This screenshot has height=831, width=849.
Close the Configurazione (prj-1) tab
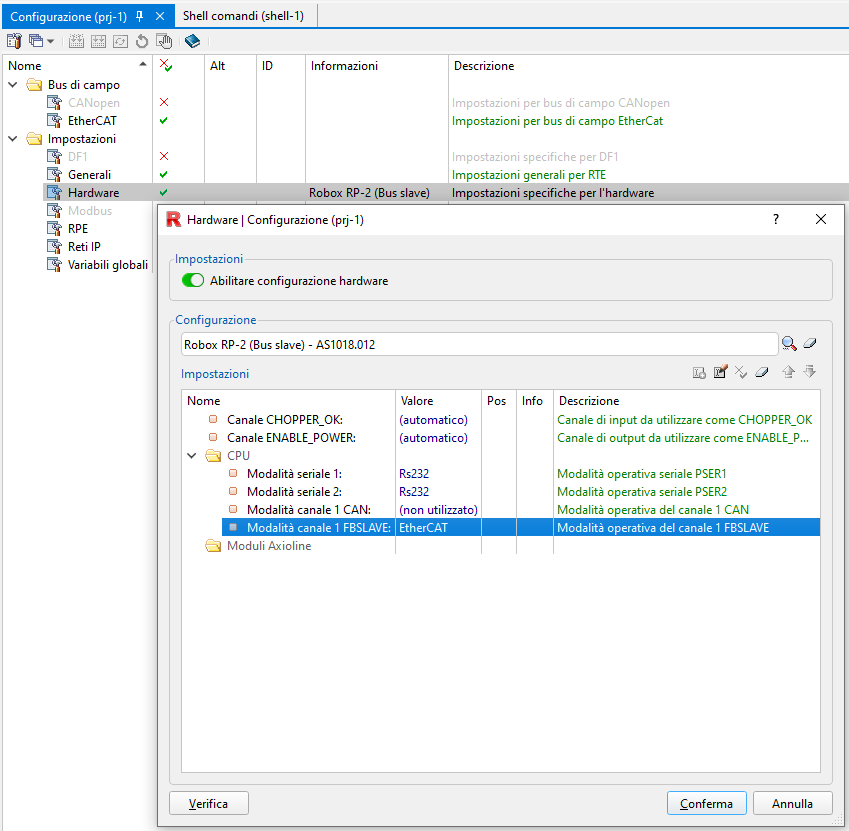(160, 16)
